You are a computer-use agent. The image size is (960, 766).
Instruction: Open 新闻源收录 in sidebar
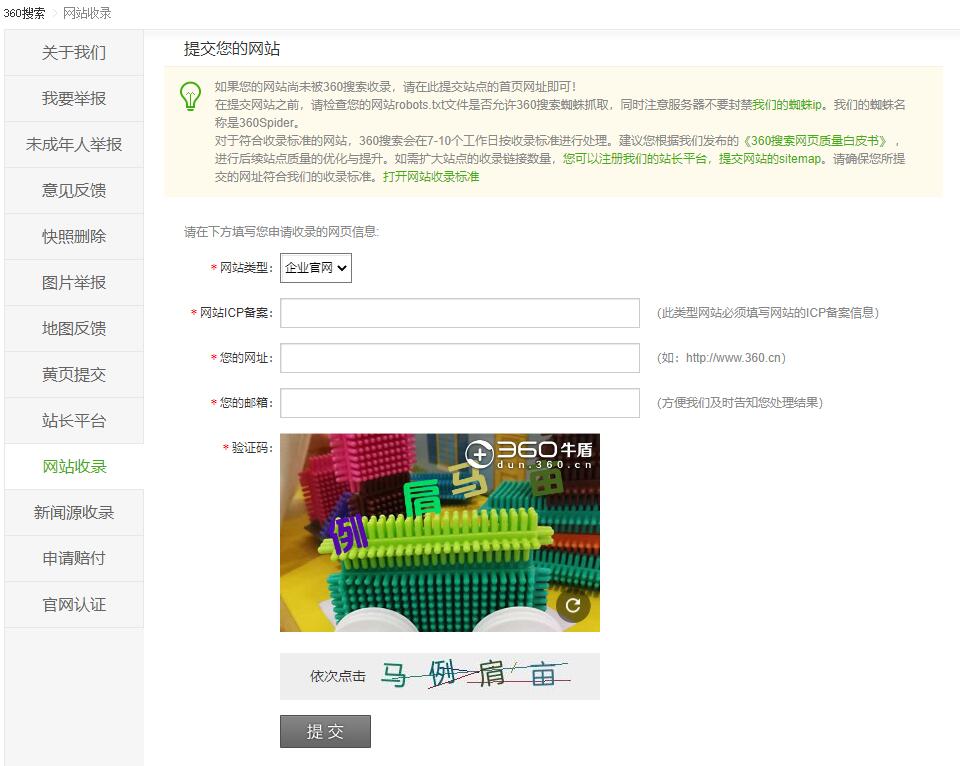[74, 513]
